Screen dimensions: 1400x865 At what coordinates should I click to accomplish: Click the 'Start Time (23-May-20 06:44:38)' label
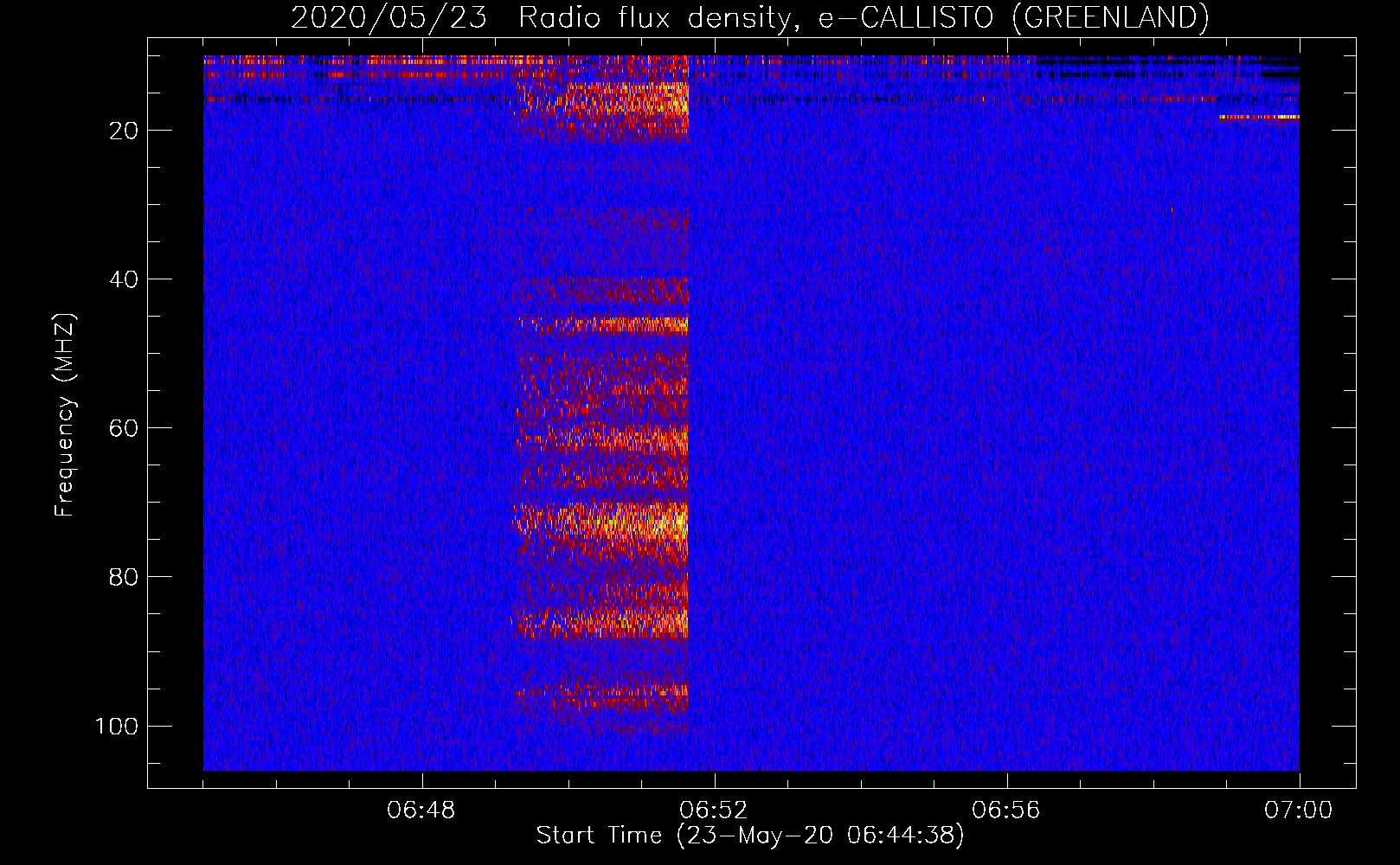point(749,836)
